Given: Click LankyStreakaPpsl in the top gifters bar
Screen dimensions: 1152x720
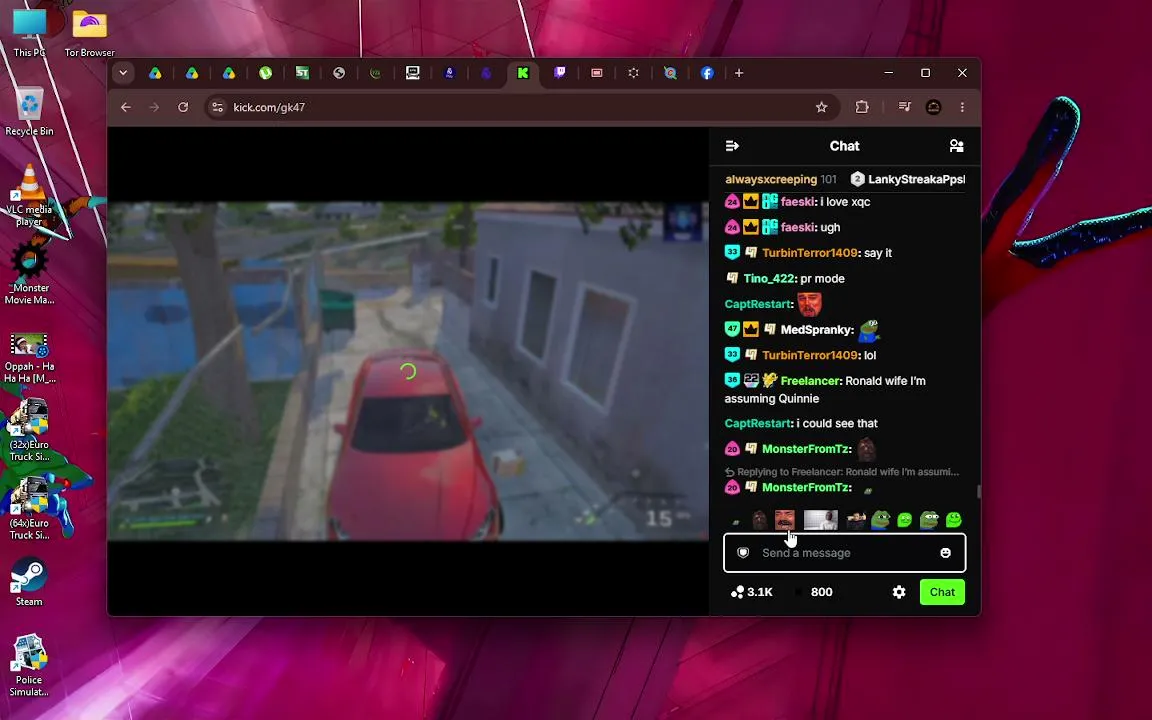Looking at the screenshot, I should 916,179.
